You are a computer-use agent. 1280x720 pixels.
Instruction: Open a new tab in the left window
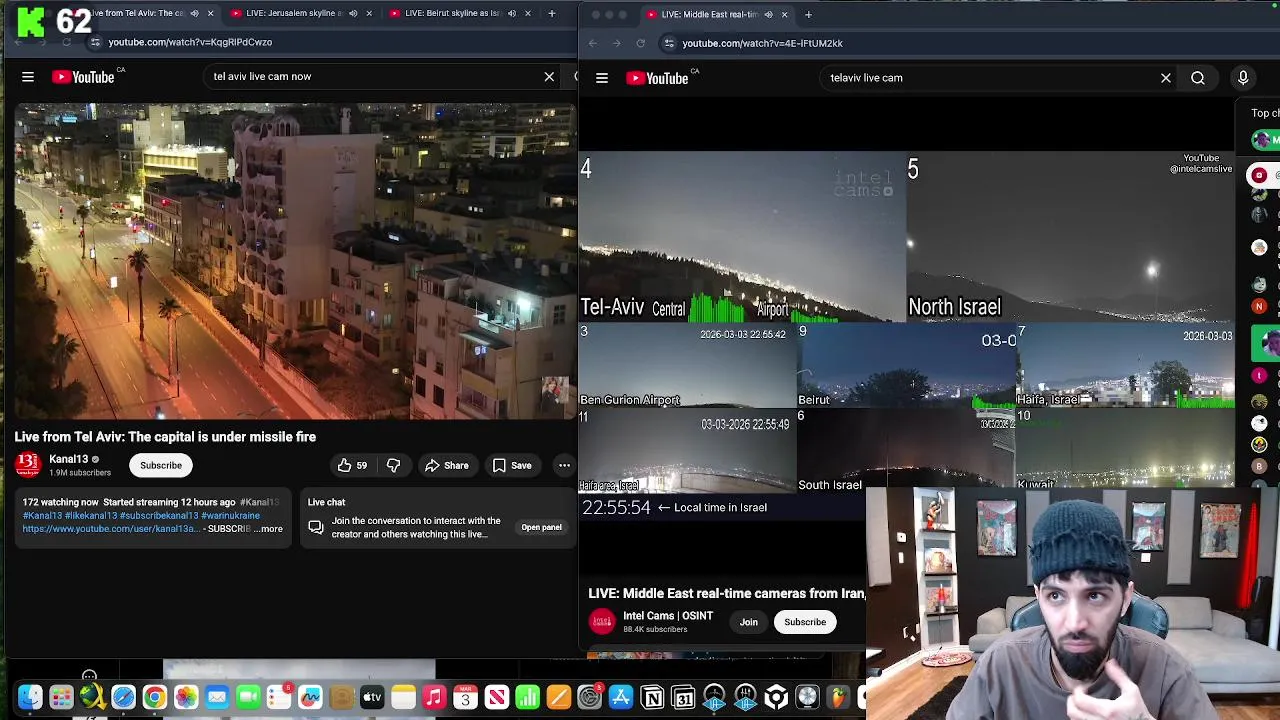pos(552,13)
